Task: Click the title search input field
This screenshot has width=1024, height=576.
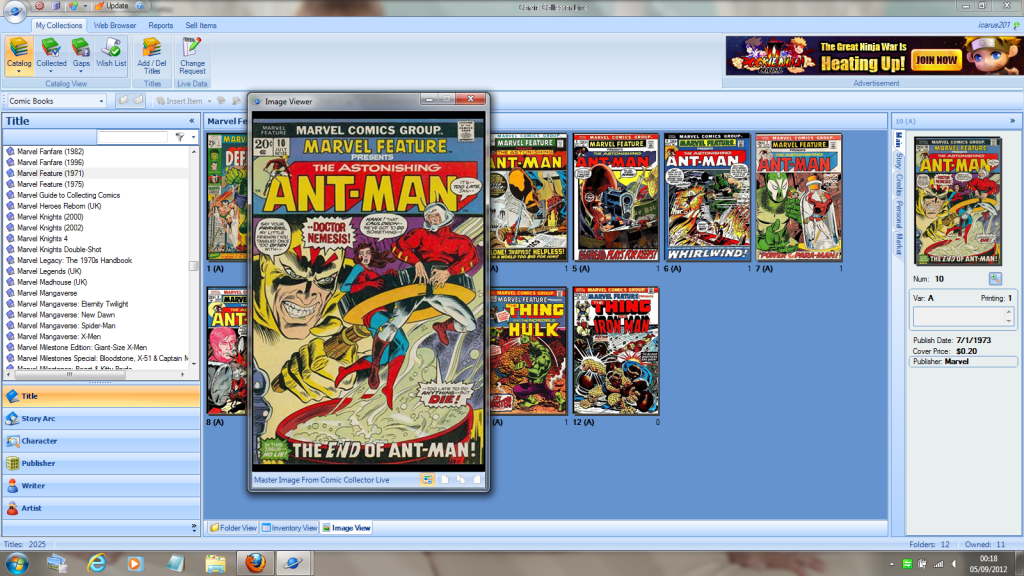Action: coord(133,137)
